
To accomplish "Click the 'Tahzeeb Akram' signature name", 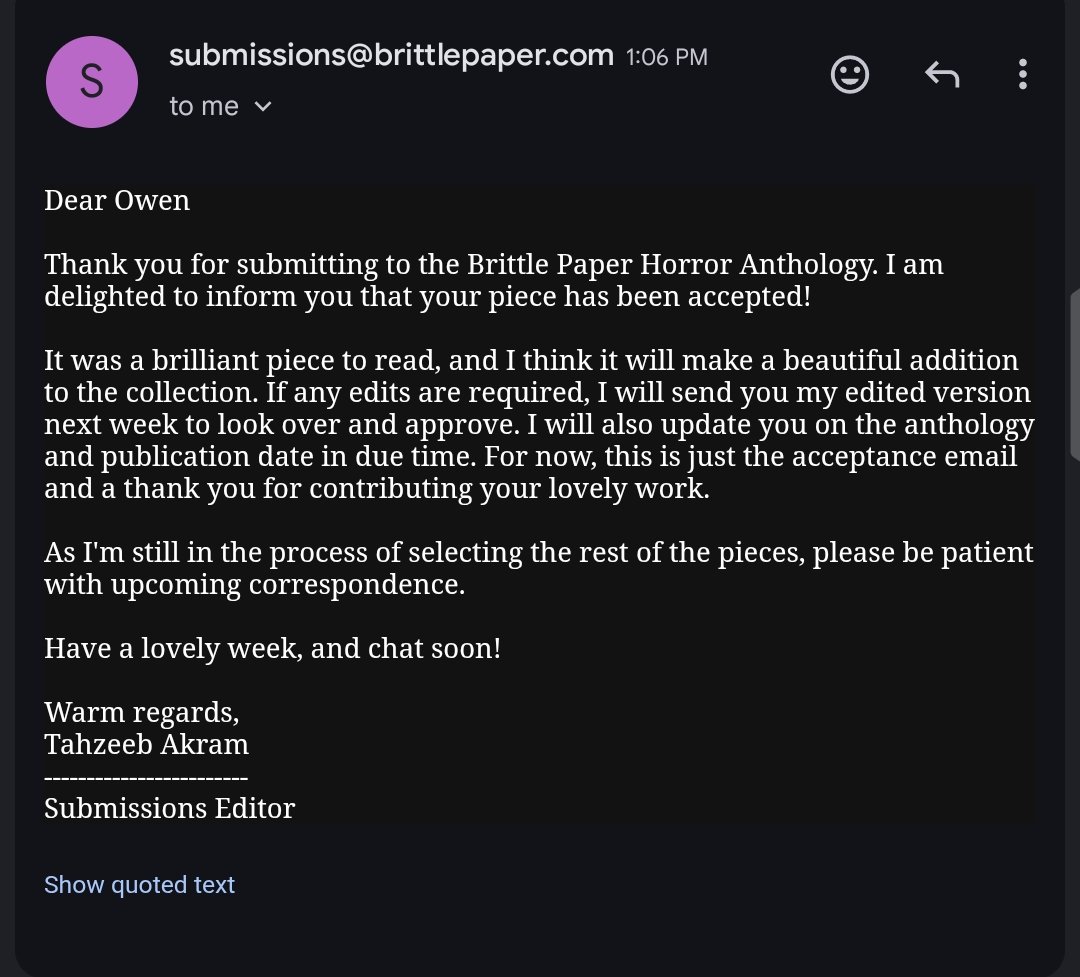I will point(147,744).
